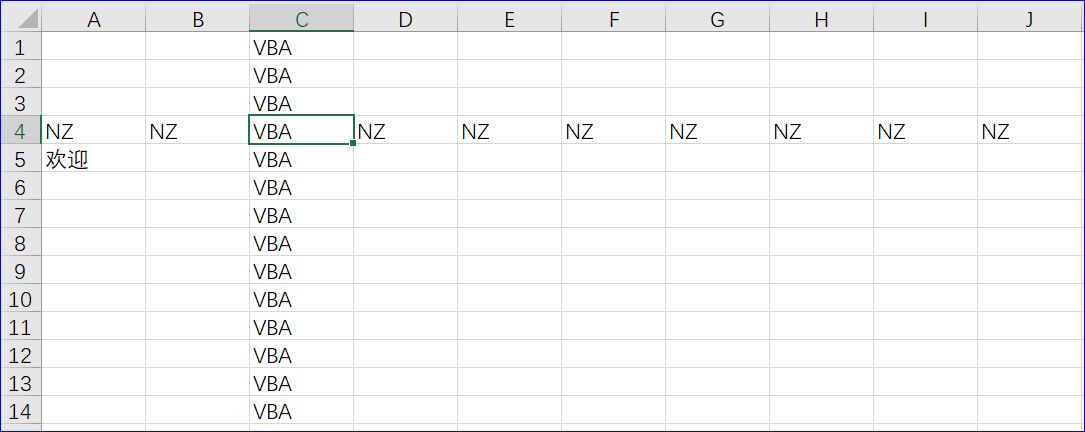Click cell D4 containing NZ
1085x432 pixels.
pos(405,130)
